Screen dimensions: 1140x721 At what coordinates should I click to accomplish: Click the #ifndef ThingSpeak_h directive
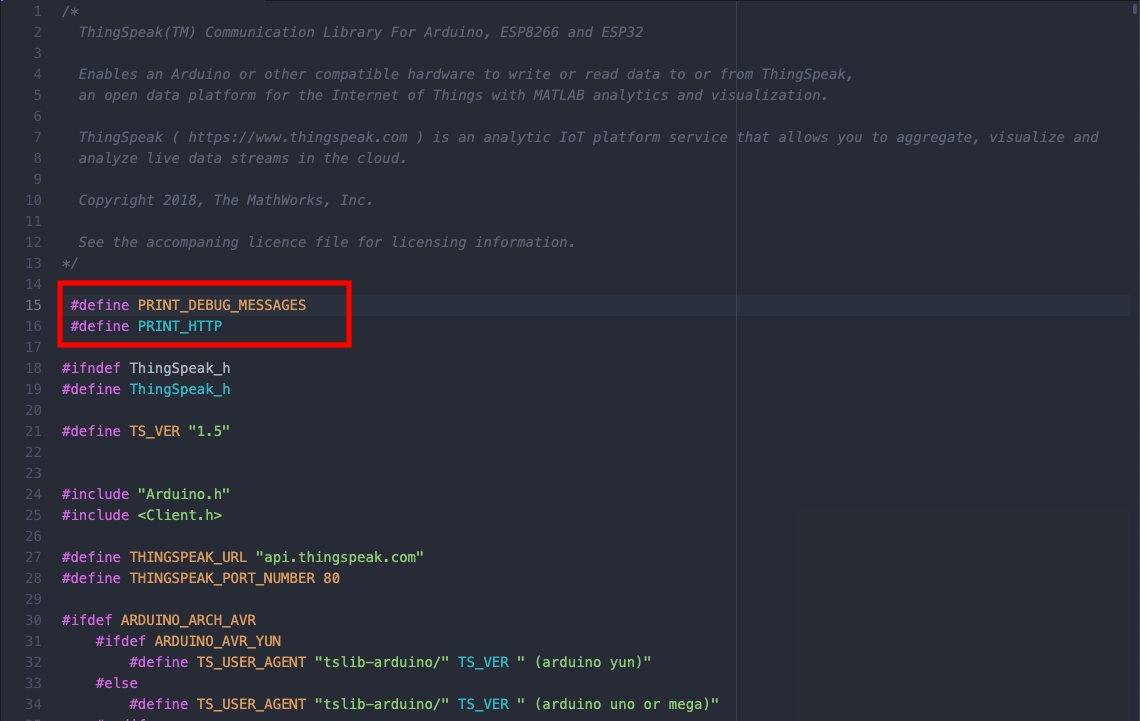[x=146, y=368]
